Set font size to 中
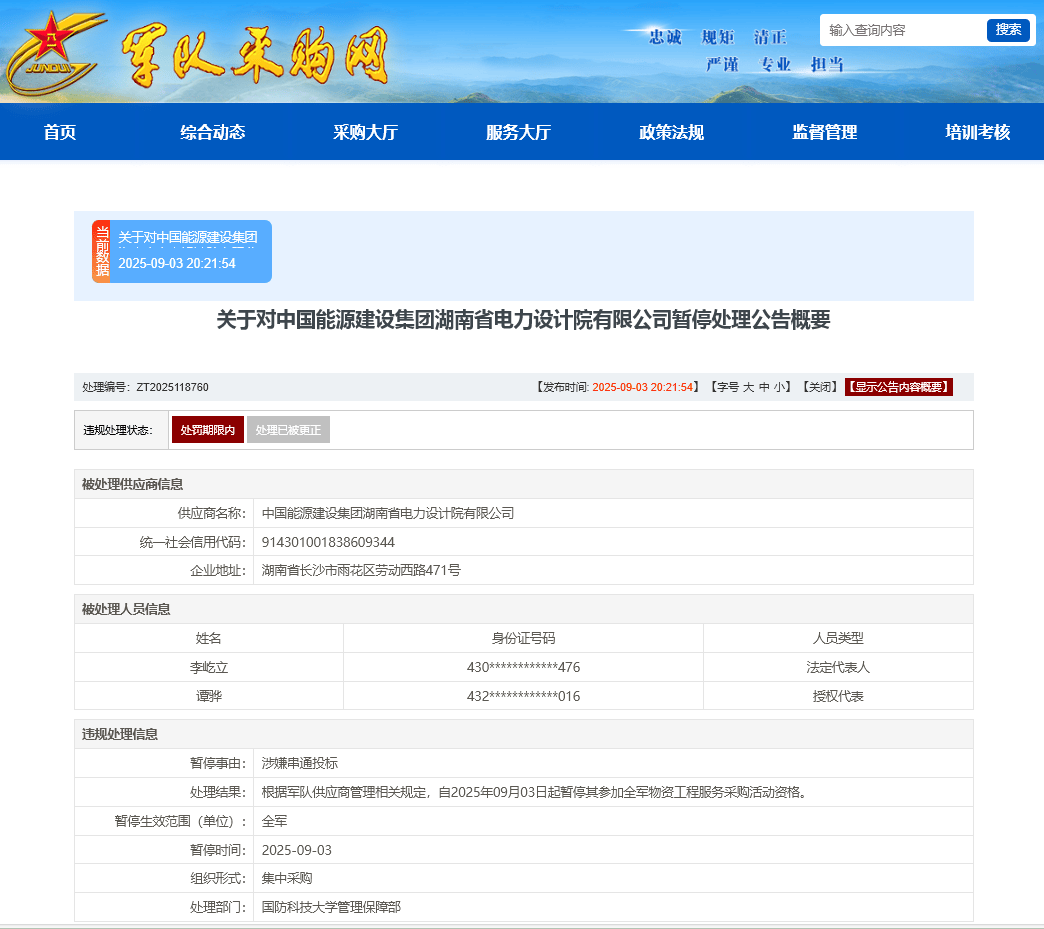Viewport: 1044px width, 929px height. tap(764, 387)
